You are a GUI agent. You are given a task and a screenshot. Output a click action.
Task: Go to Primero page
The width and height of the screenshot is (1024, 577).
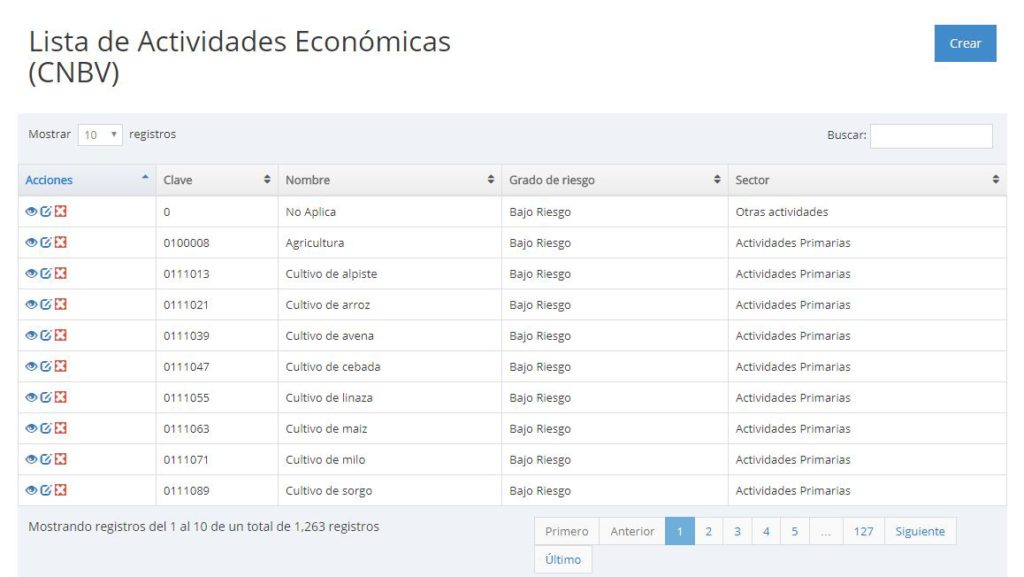(x=567, y=531)
